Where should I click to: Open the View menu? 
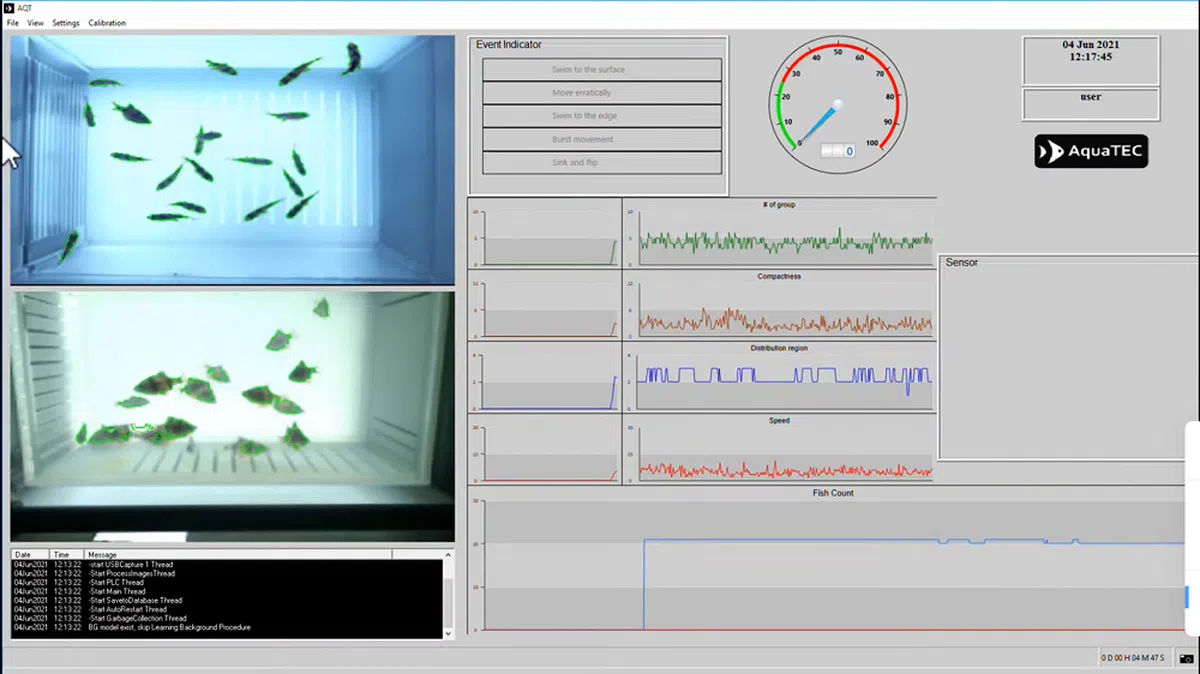[35, 23]
